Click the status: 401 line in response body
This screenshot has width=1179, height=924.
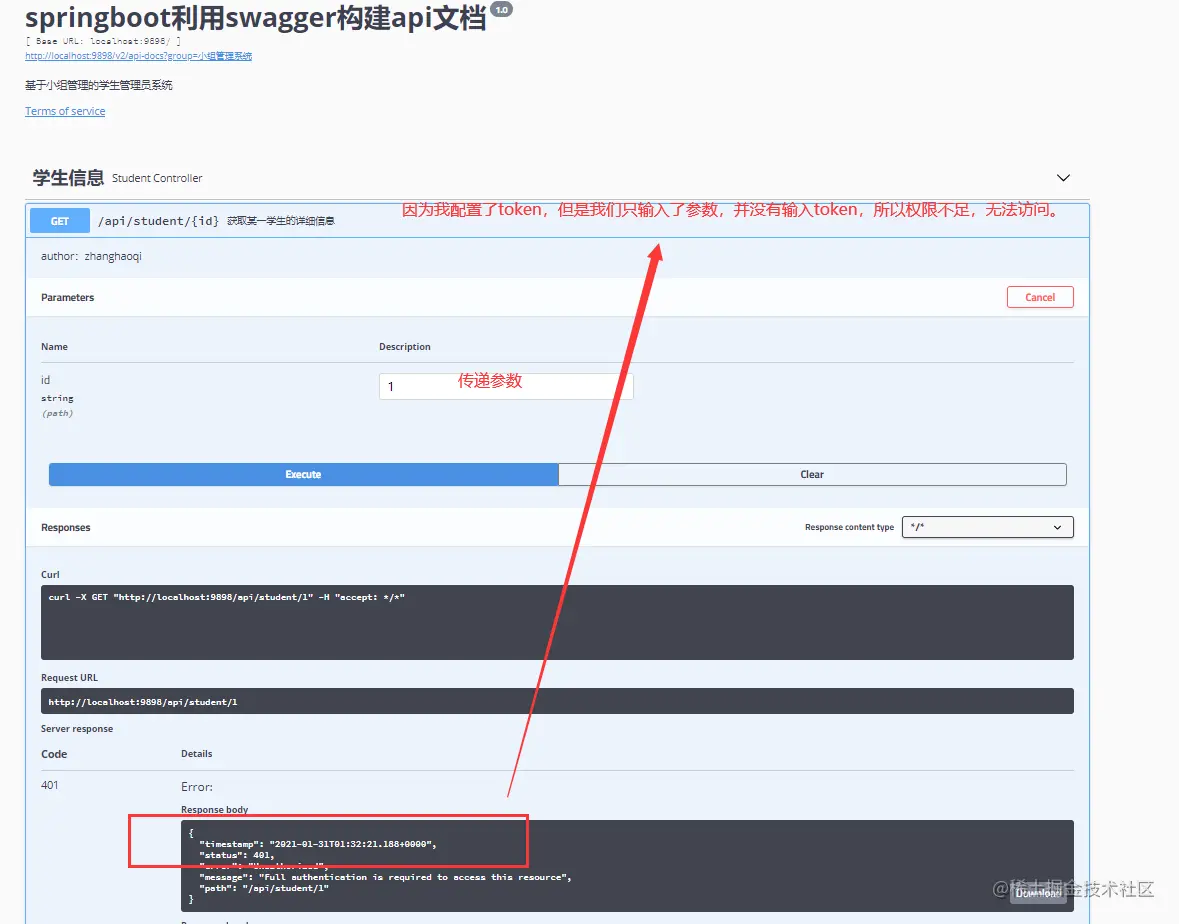tap(237, 855)
